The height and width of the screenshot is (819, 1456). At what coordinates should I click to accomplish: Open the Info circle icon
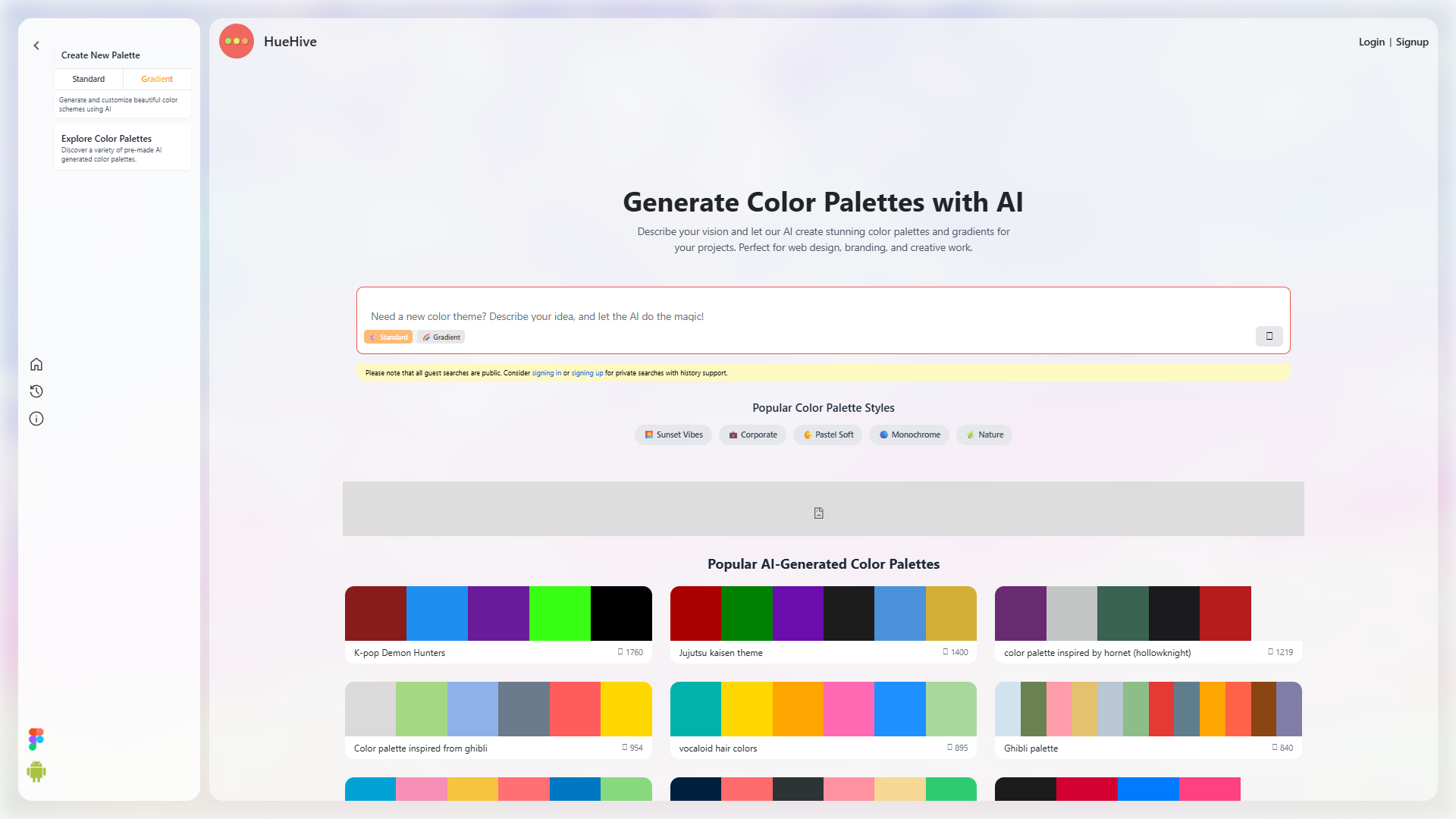coord(36,419)
